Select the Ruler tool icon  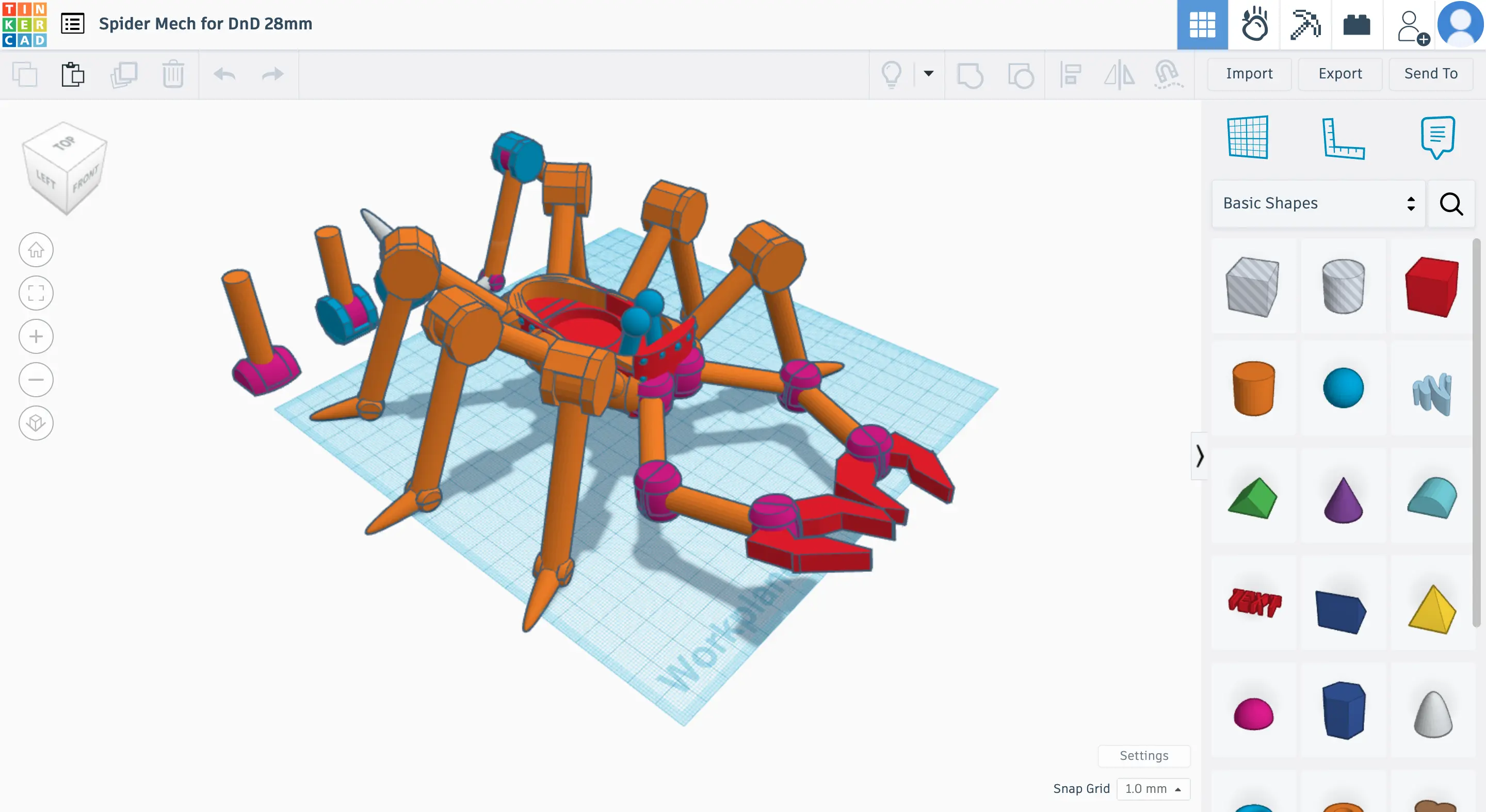pos(1343,138)
